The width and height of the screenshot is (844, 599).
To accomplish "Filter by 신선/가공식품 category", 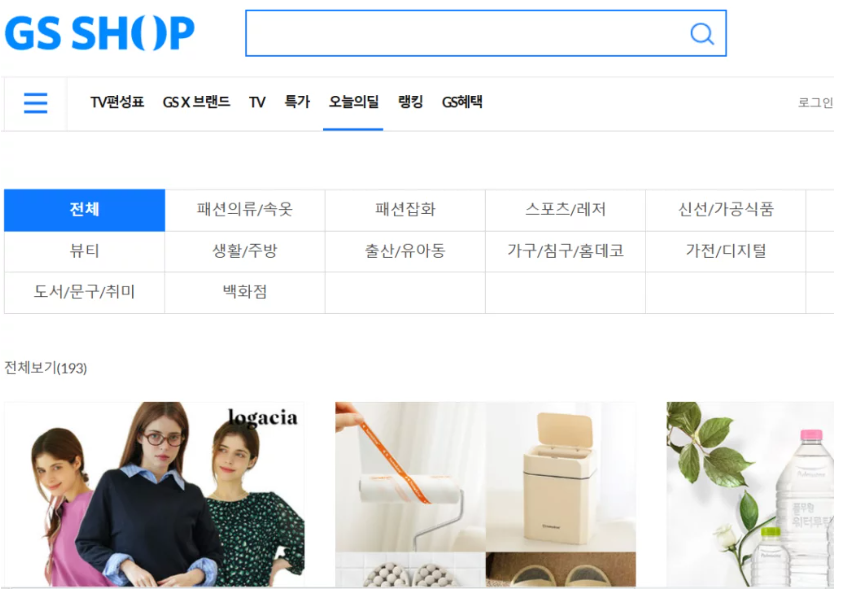I will 726,210.
